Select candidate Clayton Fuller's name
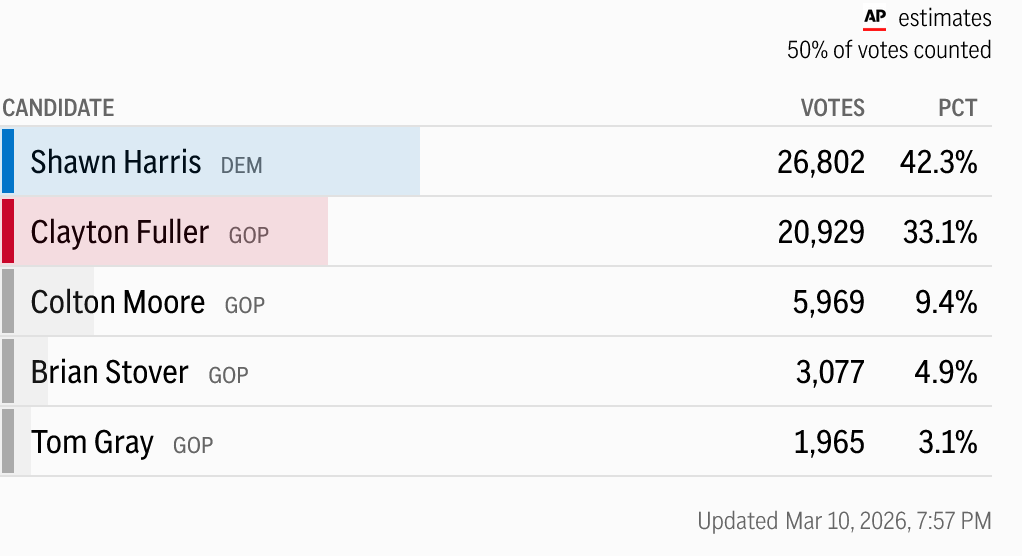Viewport: 1022px width, 556px height. tap(120, 232)
